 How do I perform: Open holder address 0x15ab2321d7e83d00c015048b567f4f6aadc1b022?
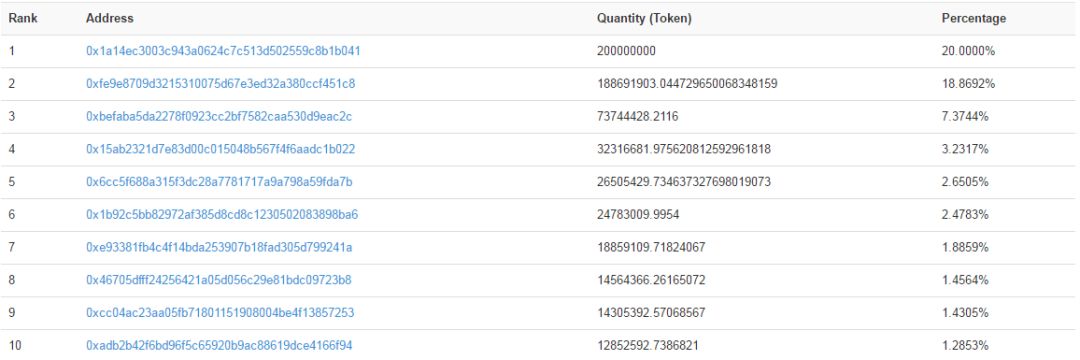click(x=220, y=149)
